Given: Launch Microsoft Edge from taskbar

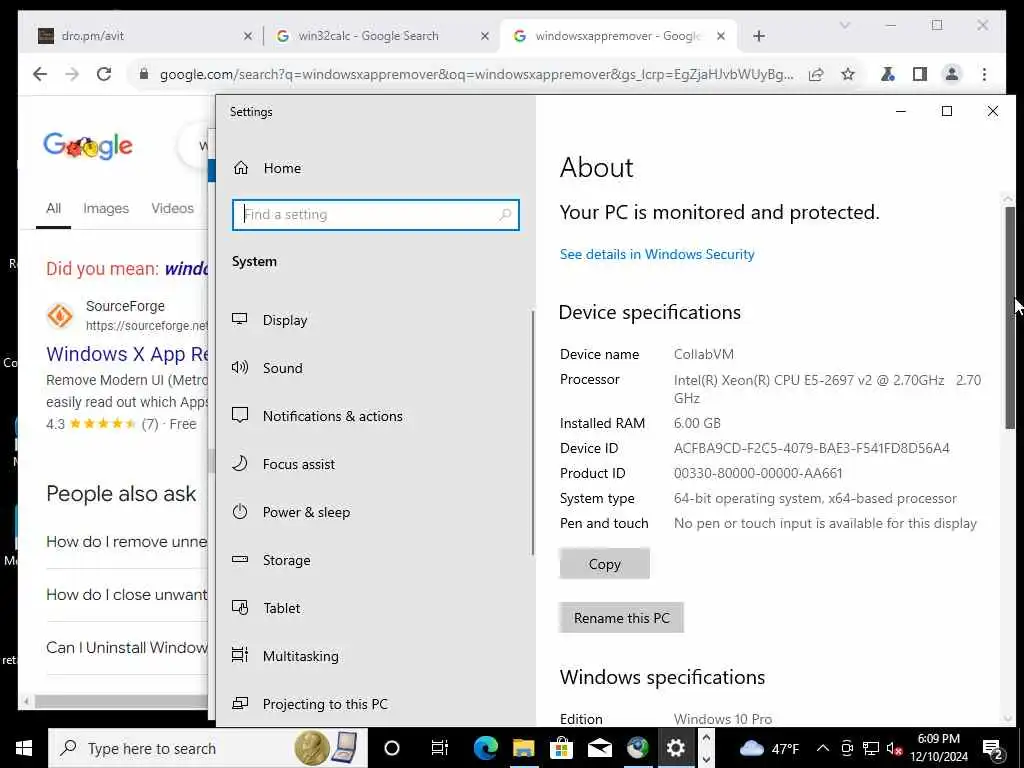Looking at the screenshot, I should pyautogui.click(x=485, y=748).
